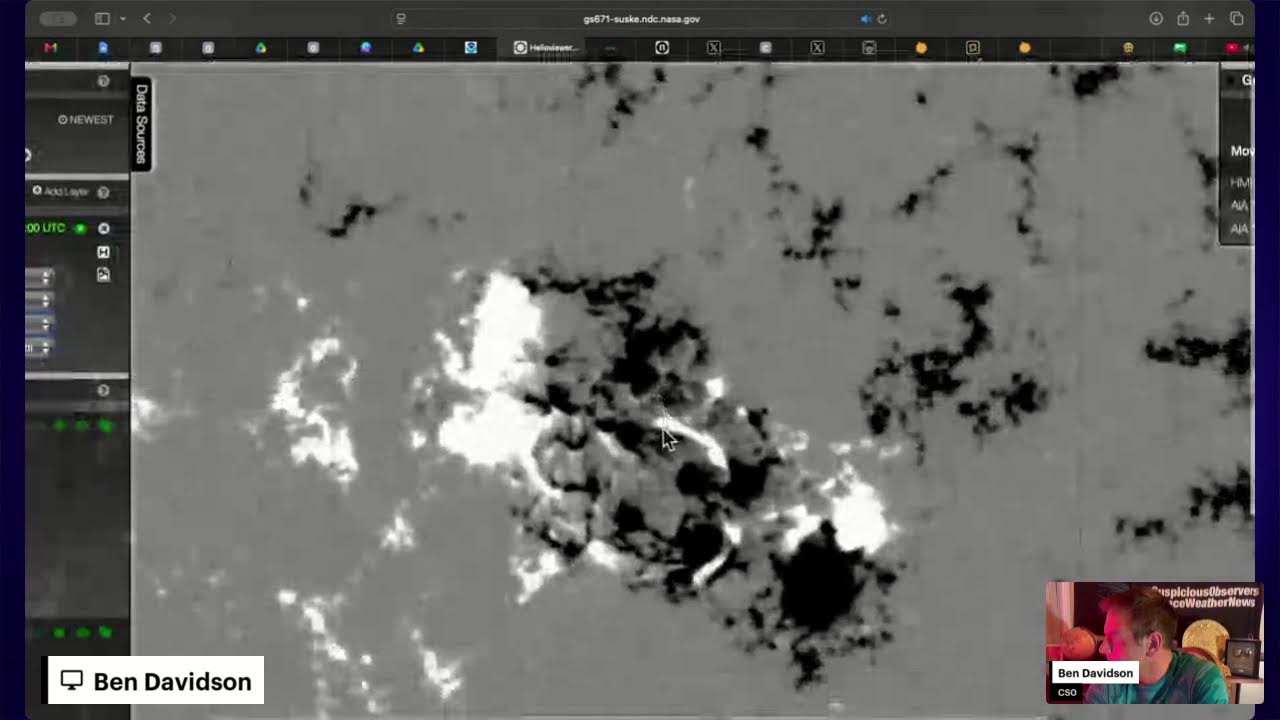Toggle the first green indicator in bottom row
1280x720 pixels.
(x=60, y=632)
